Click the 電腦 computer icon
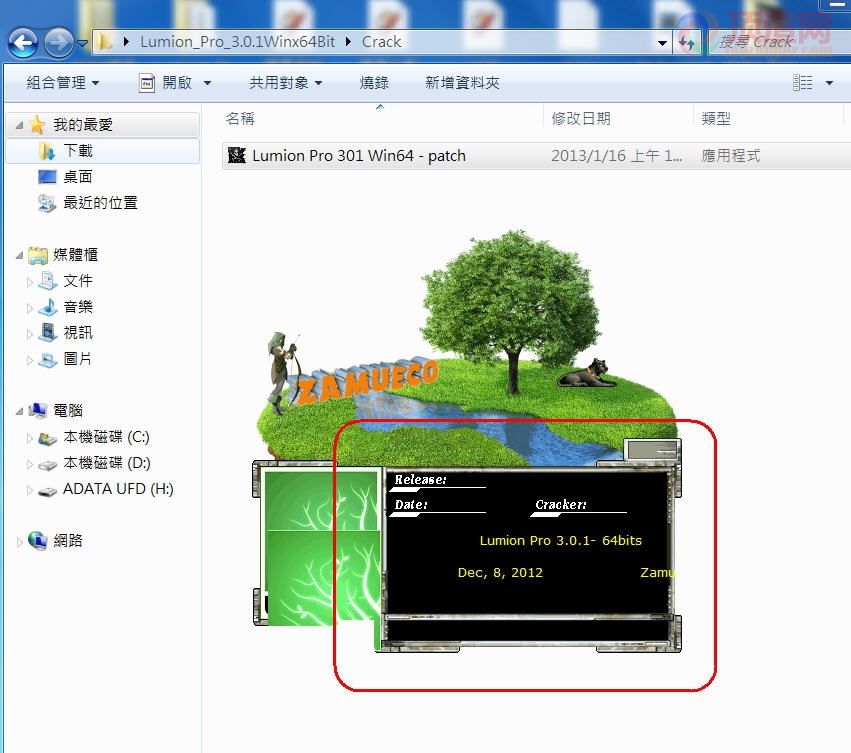 [38, 410]
